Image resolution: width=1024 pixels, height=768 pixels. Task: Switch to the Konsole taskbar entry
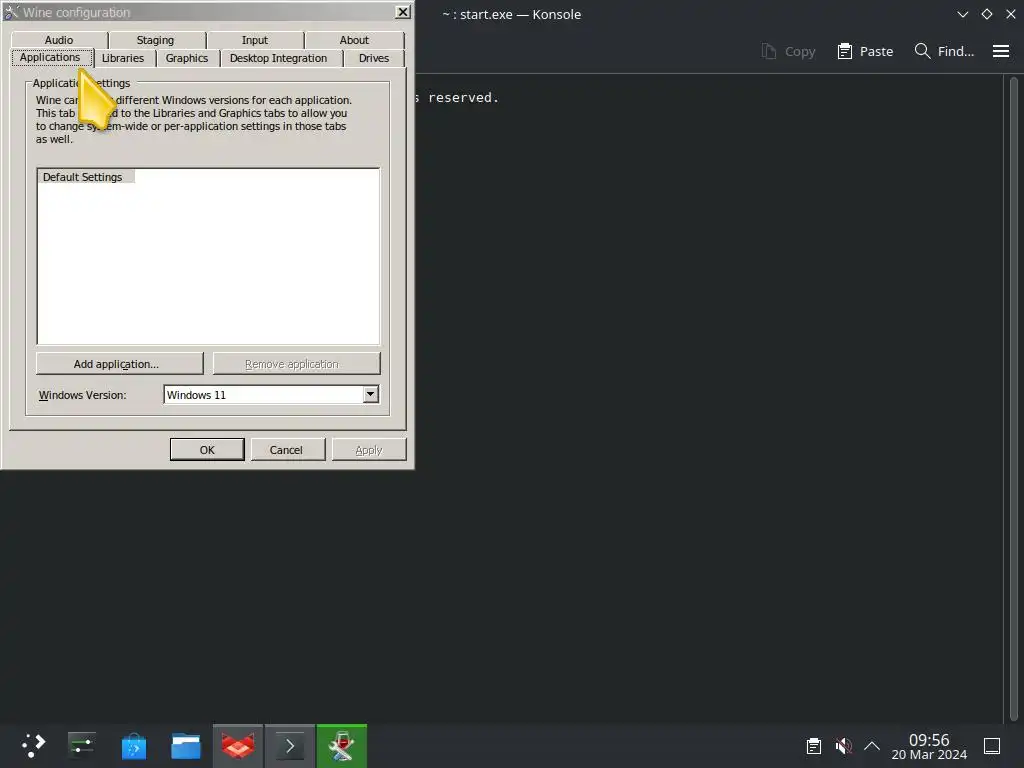coord(290,746)
